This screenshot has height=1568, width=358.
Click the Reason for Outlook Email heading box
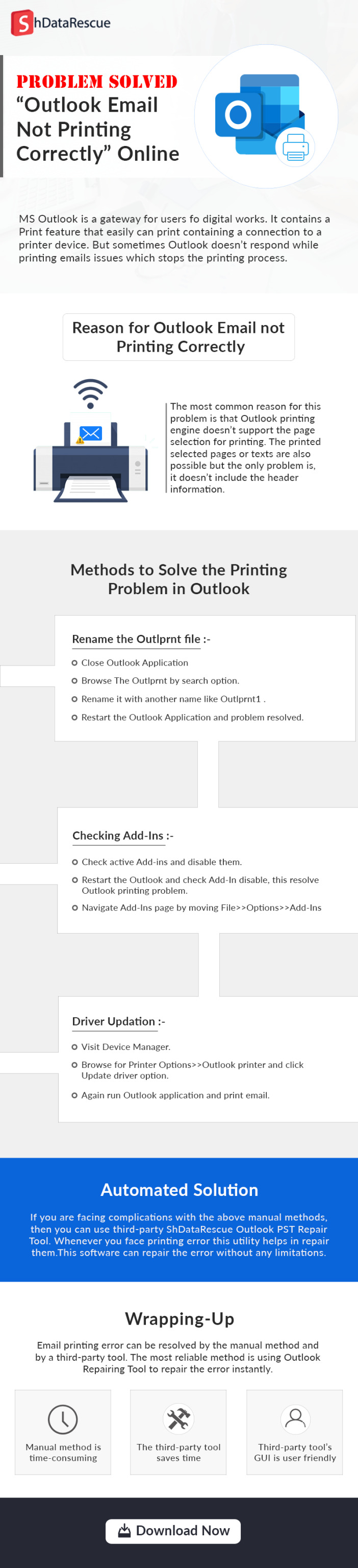click(x=178, y=336)
